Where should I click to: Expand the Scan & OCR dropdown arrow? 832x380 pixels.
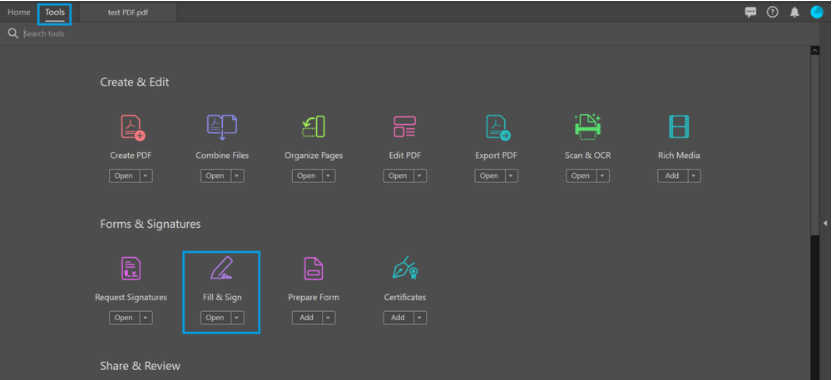click(x=603, y=176)
